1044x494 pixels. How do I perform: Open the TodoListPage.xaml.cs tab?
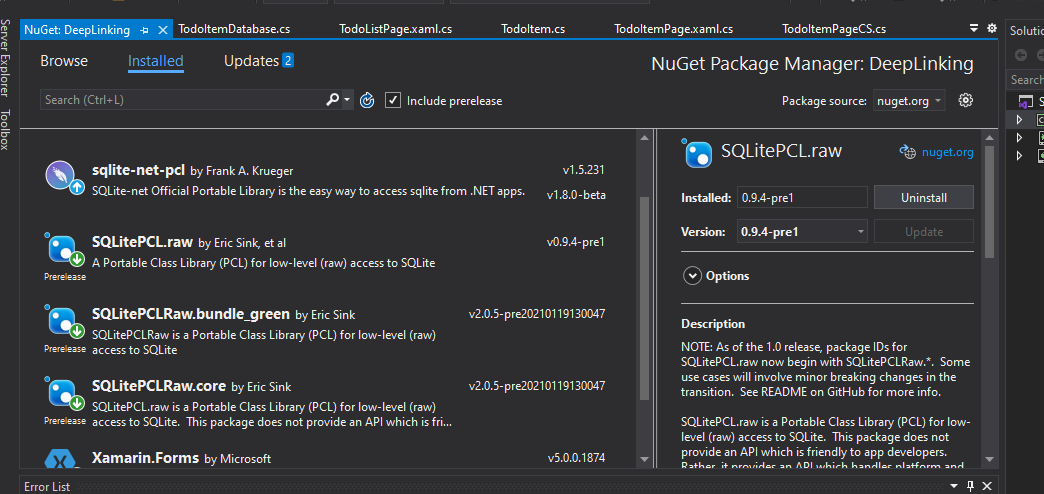(x=395, y=29)
